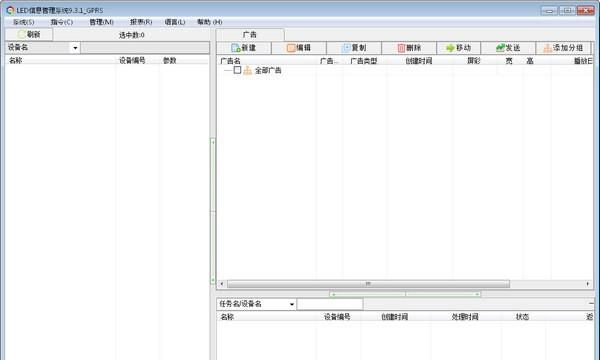The image size is (600, 360).
Task: Click the ad list horizontal scrollbar thumb
Action: tap(368, 284)
